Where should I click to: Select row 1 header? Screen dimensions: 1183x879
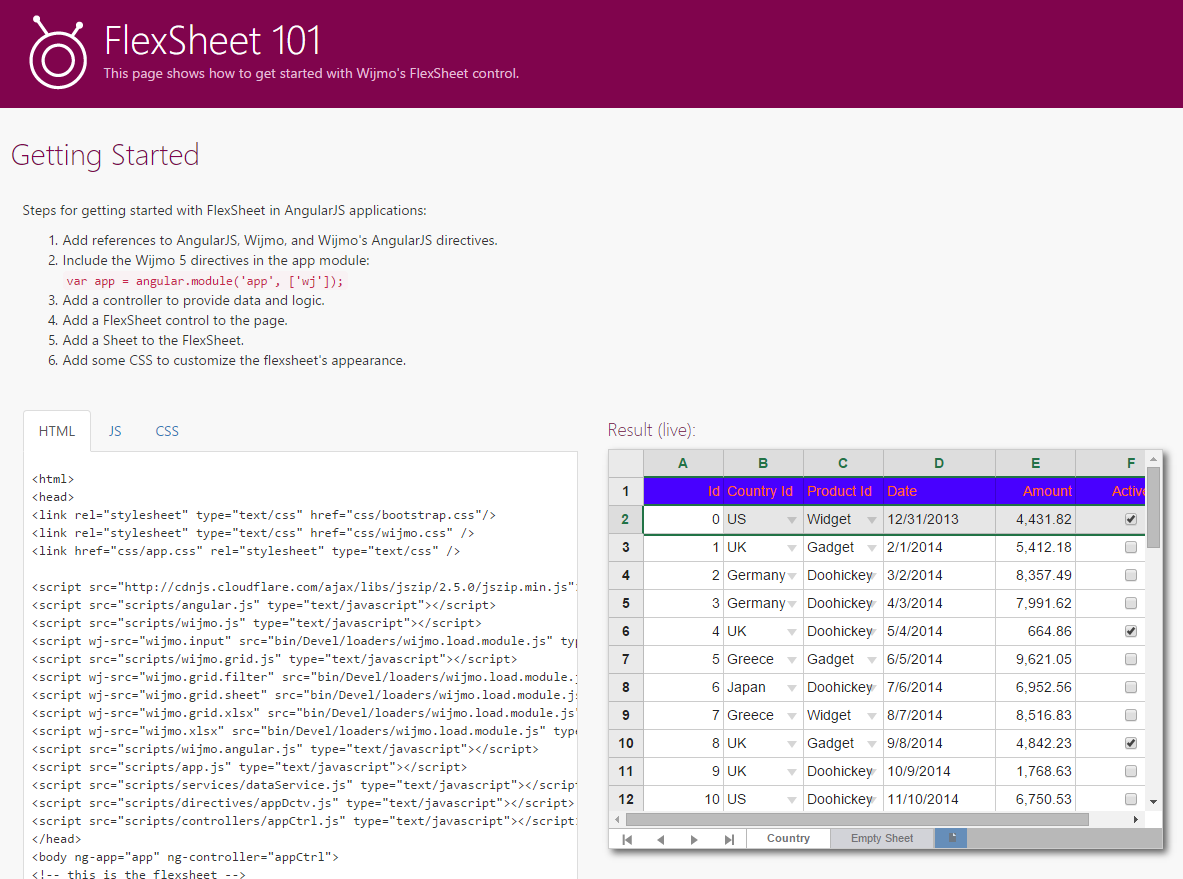pyautogui.click(x=625, y=491)
